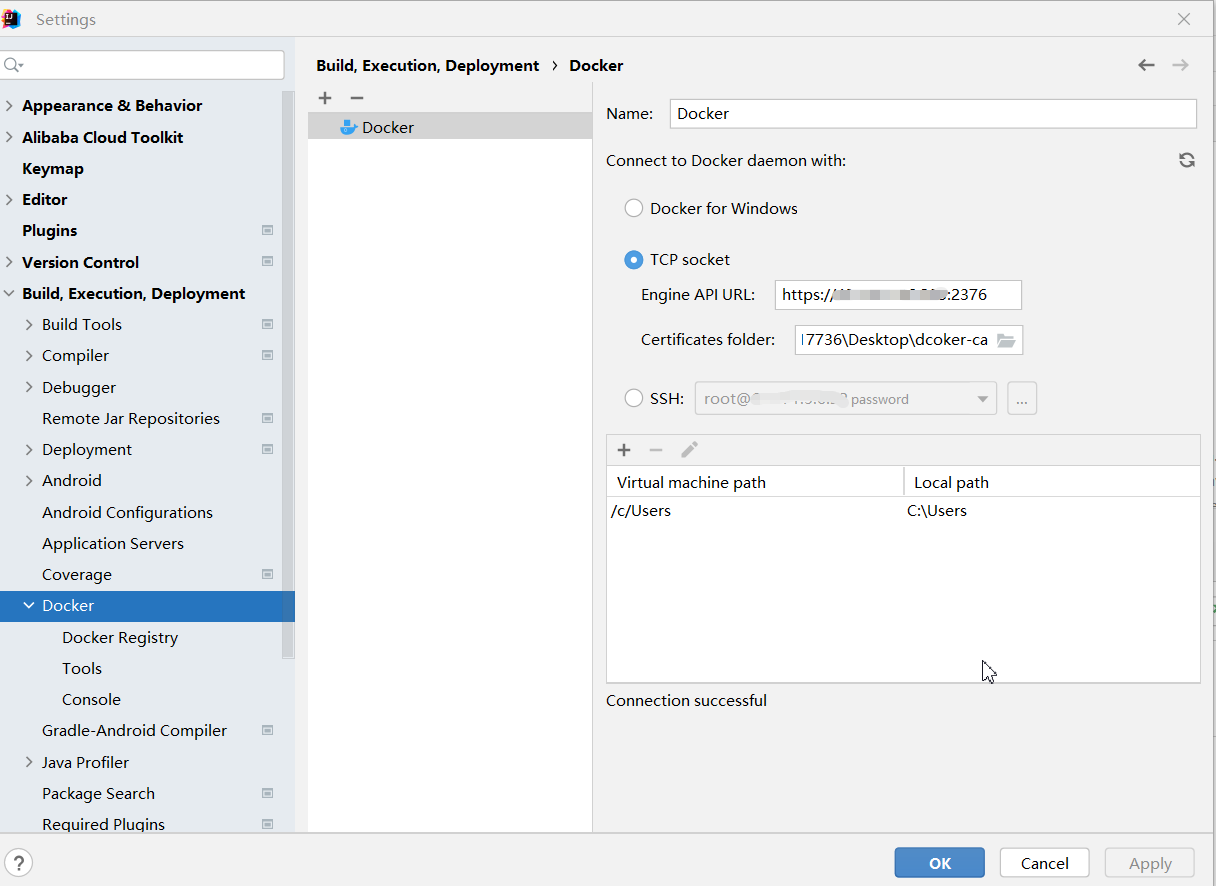The height and width of the screenshot is (886, 1216).
Task: Click the settings tree scrollbar
Action: click(x=288, y=375)
